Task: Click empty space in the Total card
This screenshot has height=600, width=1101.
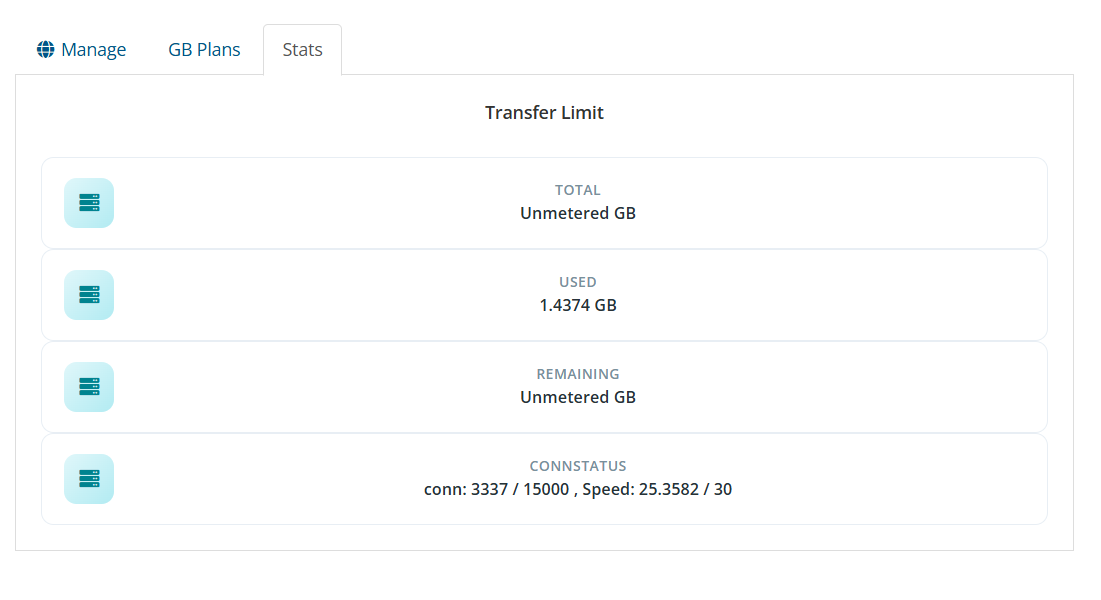Action: pos(850,203)
